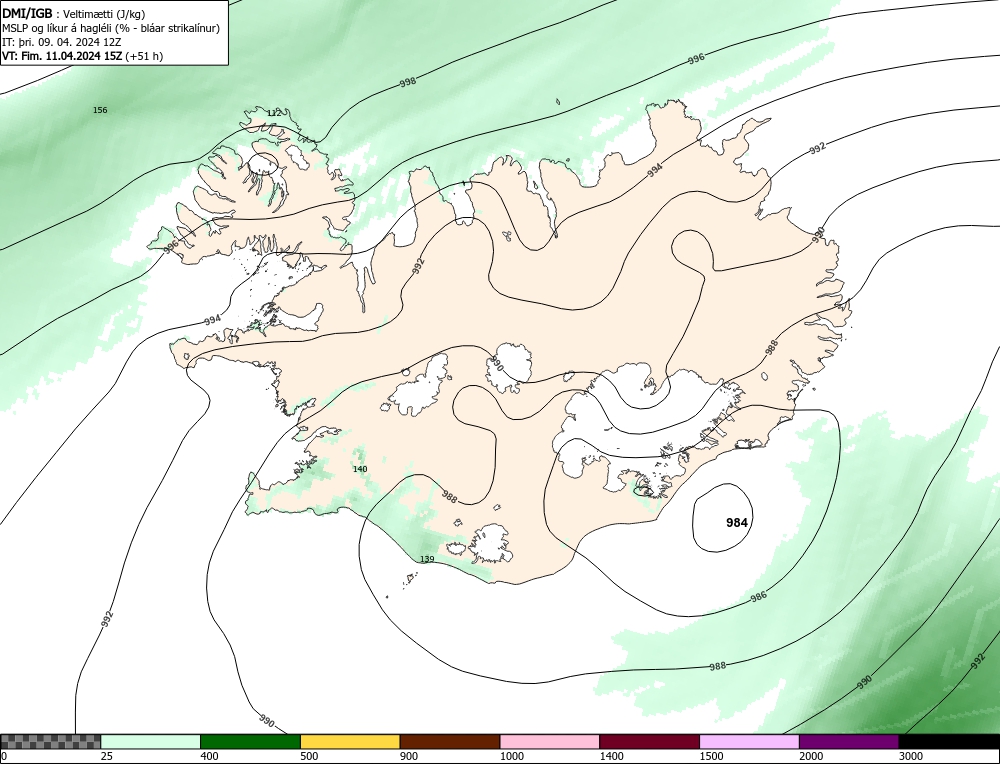The height and width of the screenshot is (764, 1000).
Task: Select the pink 1000–1400 legend swatch
Action: 550,742
